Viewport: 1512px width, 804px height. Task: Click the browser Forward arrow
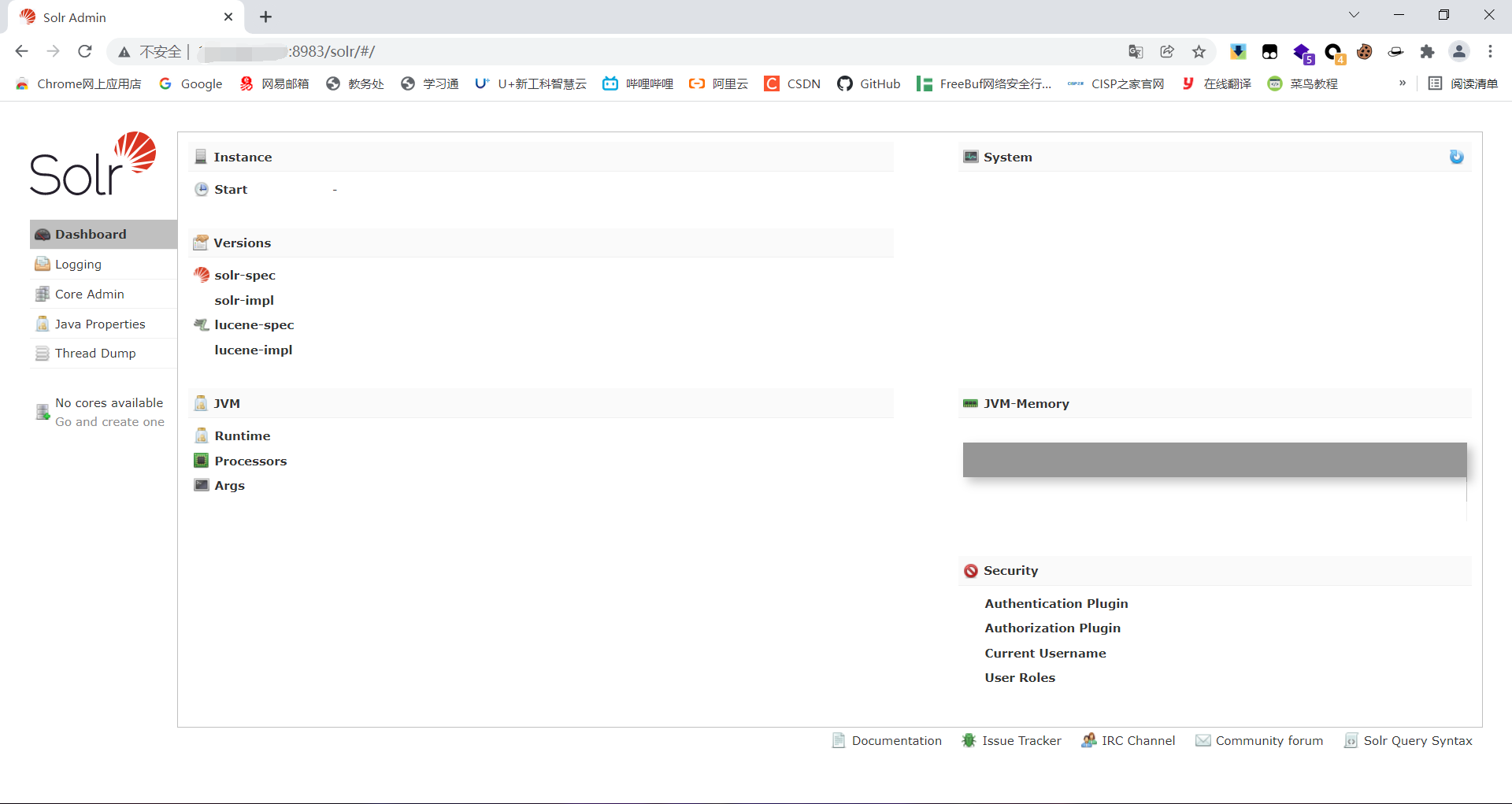coord(53,51)
